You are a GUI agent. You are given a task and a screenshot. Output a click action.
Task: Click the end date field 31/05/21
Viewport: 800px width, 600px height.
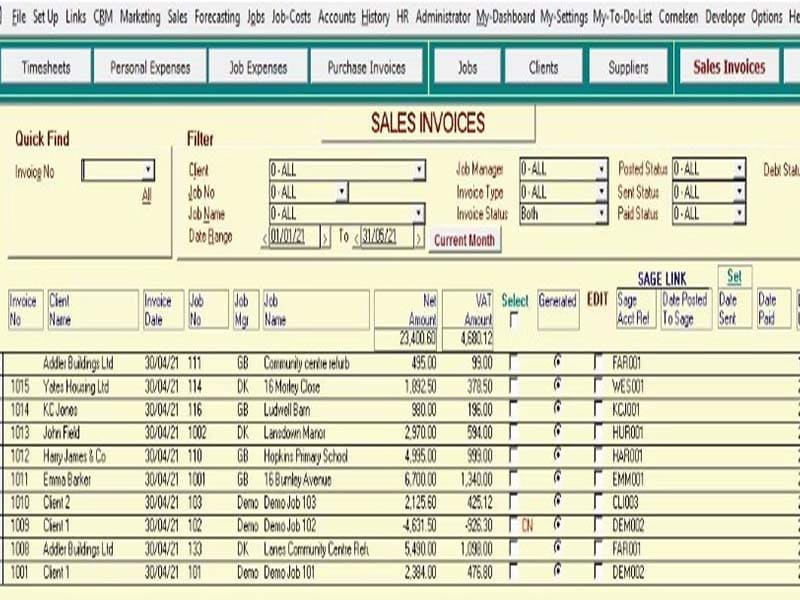pos(387,236)
